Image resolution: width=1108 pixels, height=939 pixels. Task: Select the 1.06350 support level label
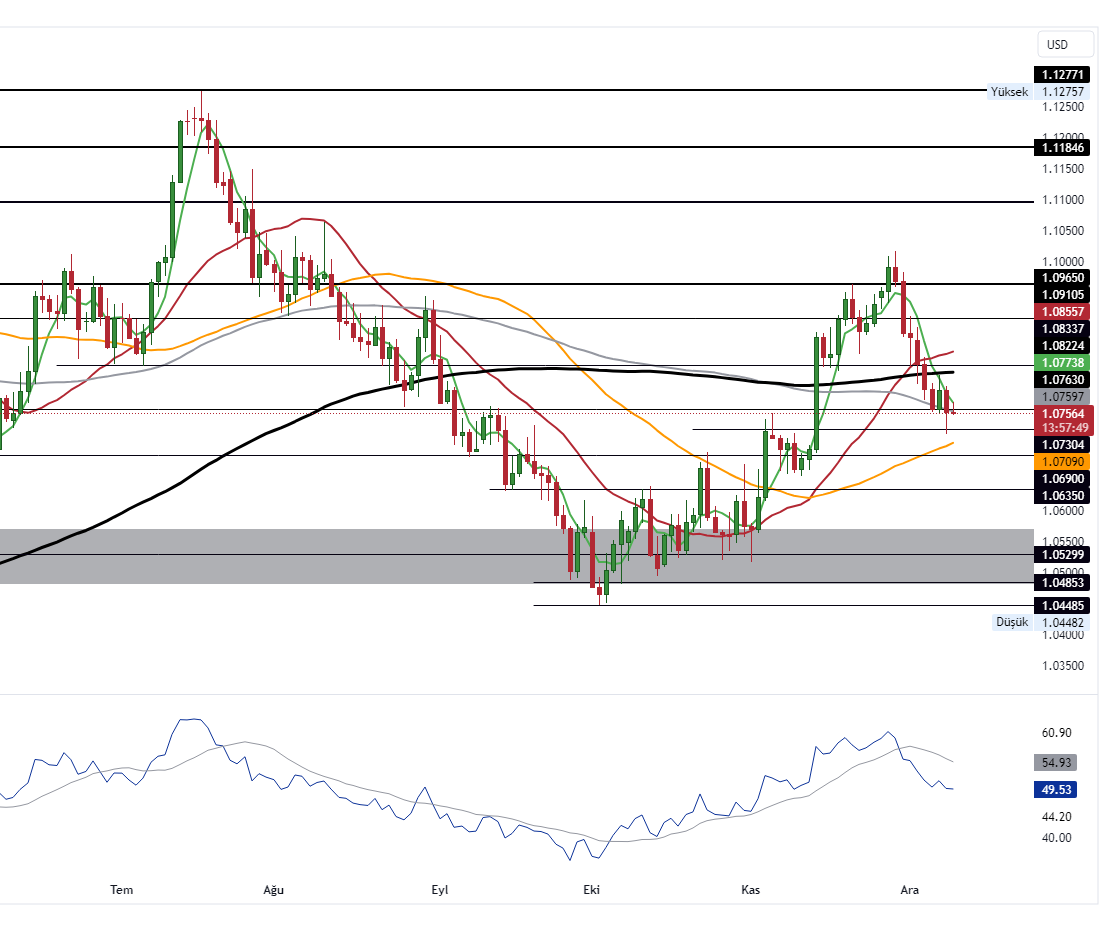click(1064, 495)
